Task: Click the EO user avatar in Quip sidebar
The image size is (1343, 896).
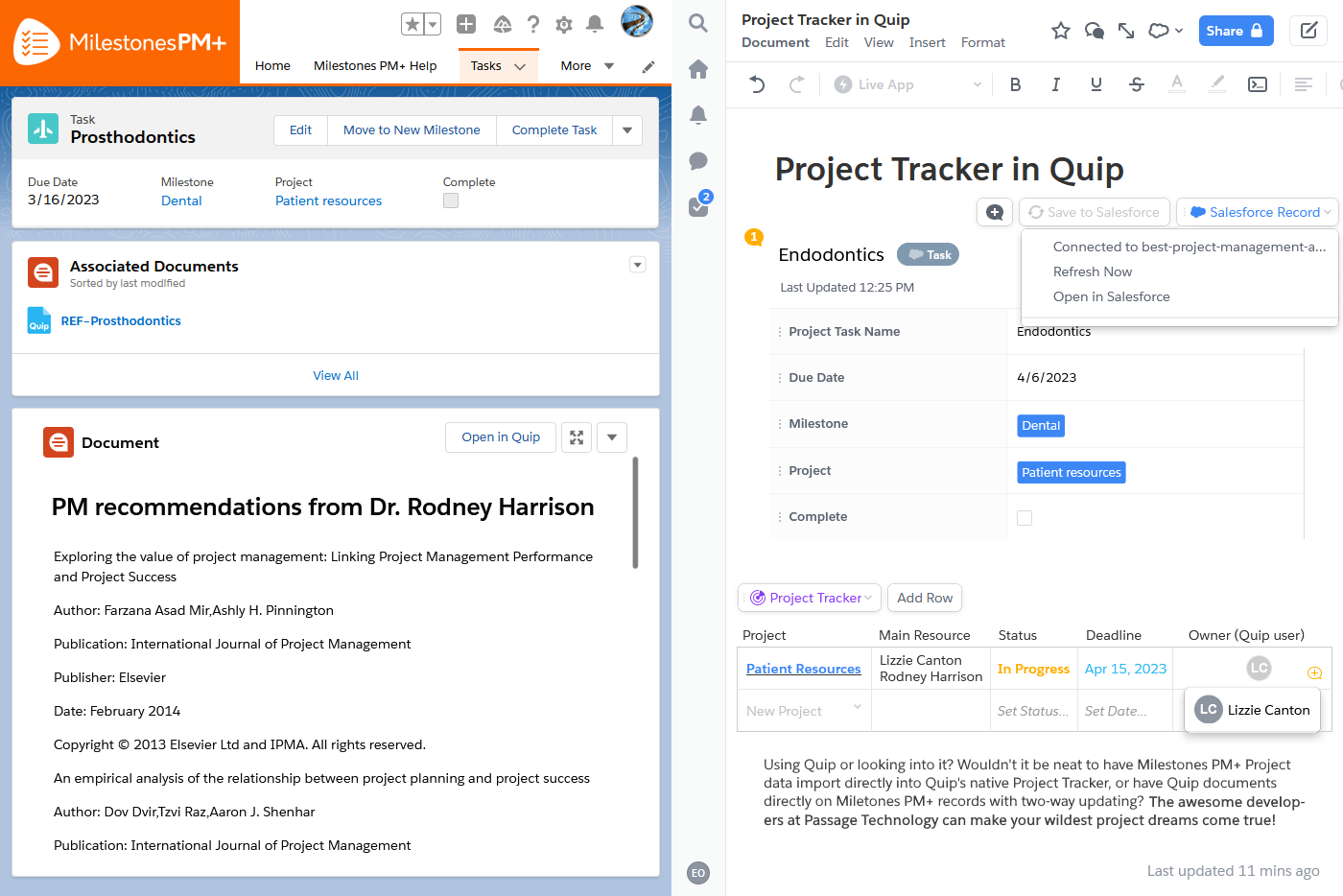Action: pos(698,873)
